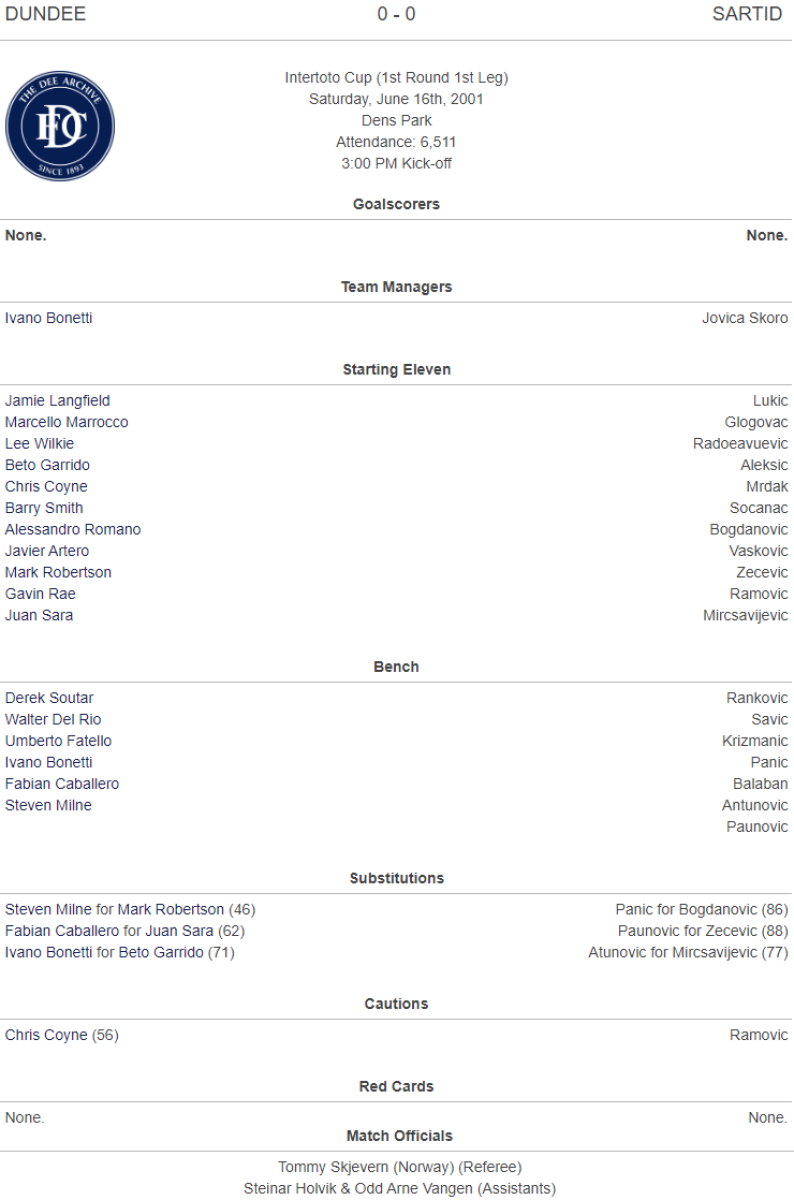Click Derek Soutar on the bench
This screenshot has height=1200, width=794.
pos(49,698)
